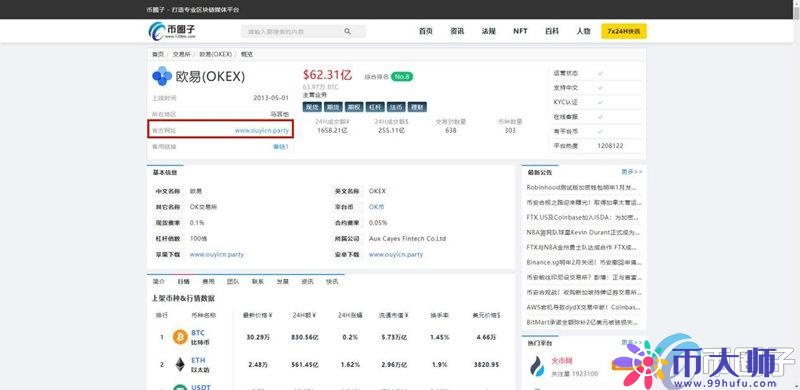Click the 支持中文 checkmark
This screenshot has width=800, height=390.
(601, 88)
